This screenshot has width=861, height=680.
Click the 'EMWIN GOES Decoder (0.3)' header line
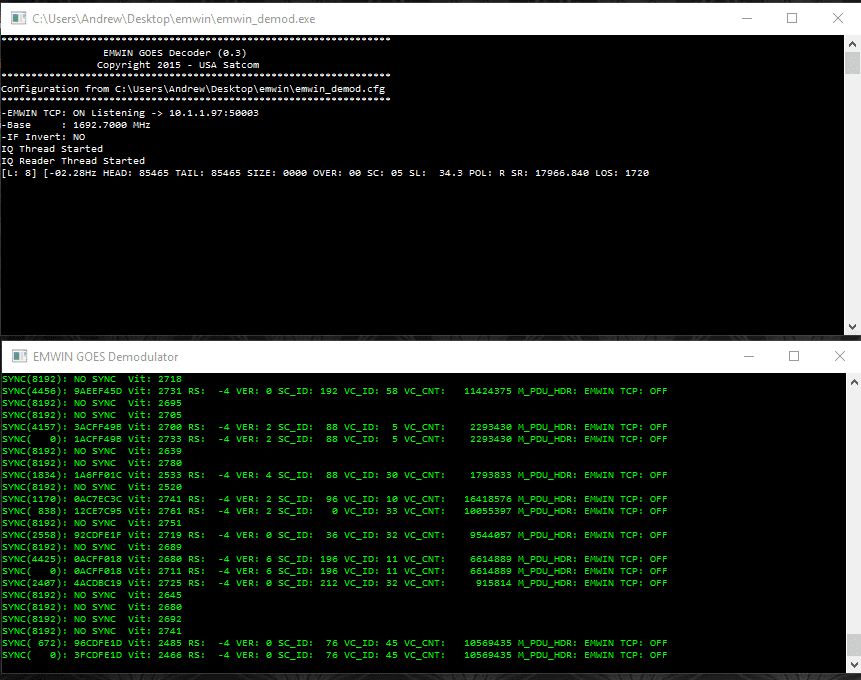pyautogui.click(x=175, y=53)
